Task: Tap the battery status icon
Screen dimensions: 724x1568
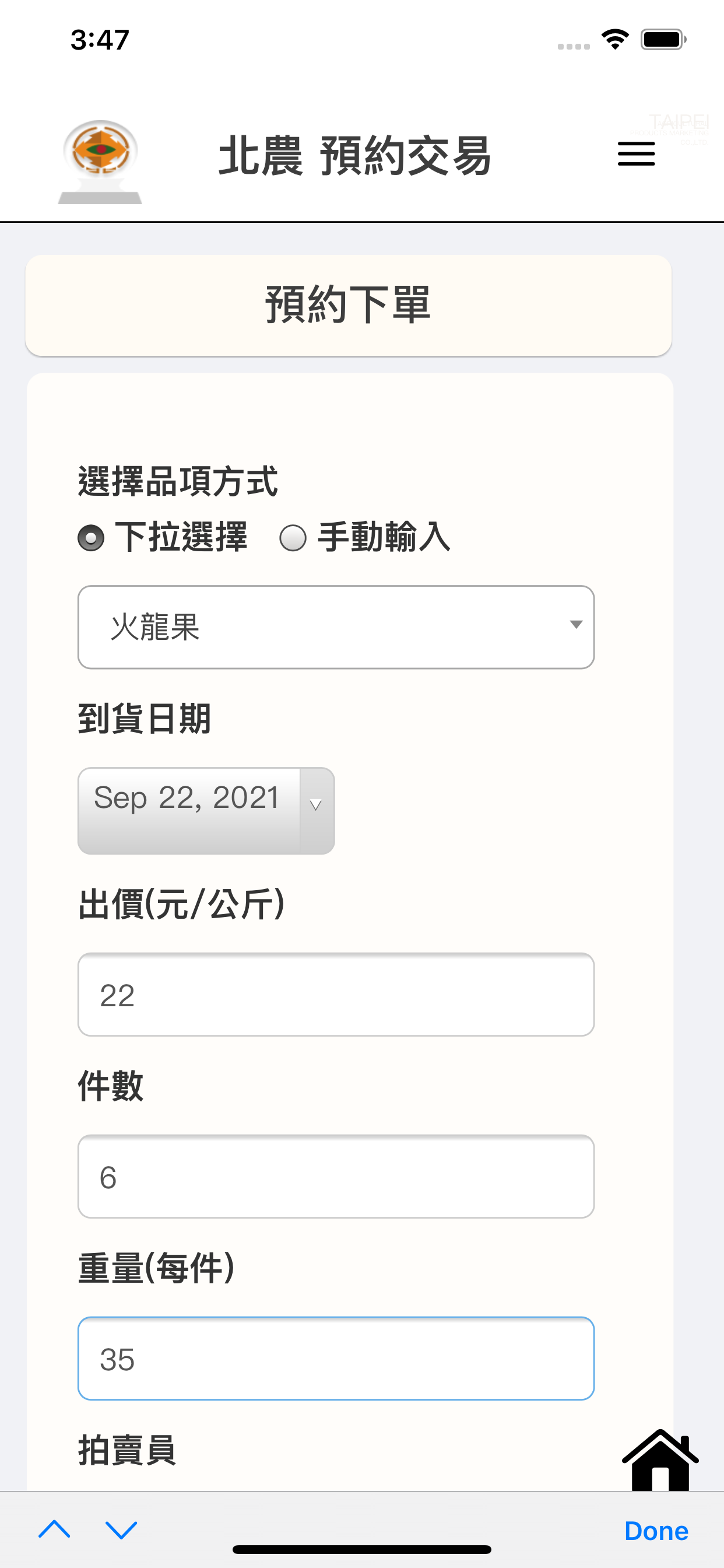Action: (x=664, y=40)
